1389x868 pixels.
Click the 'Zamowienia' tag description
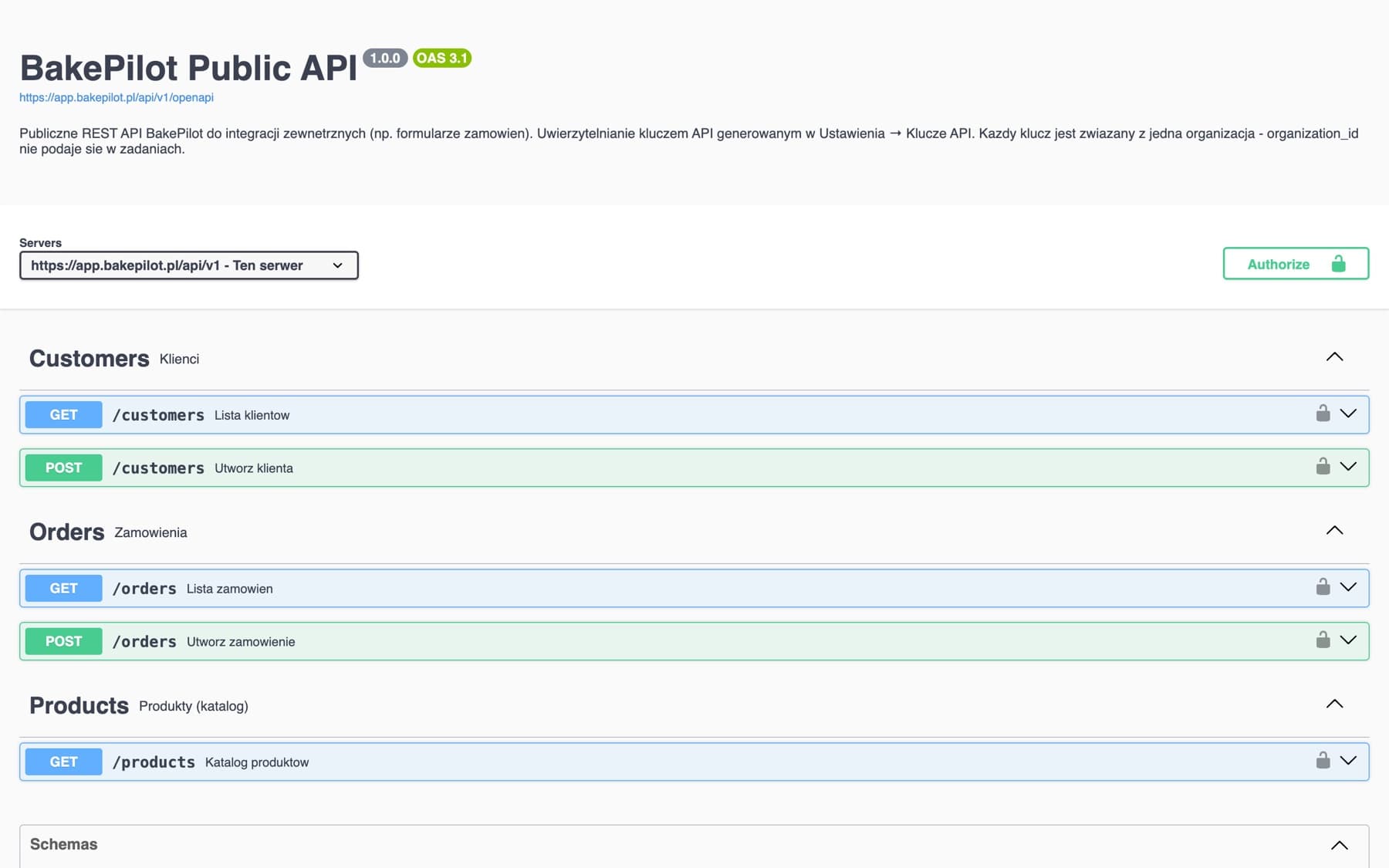[x=150, y=532]
